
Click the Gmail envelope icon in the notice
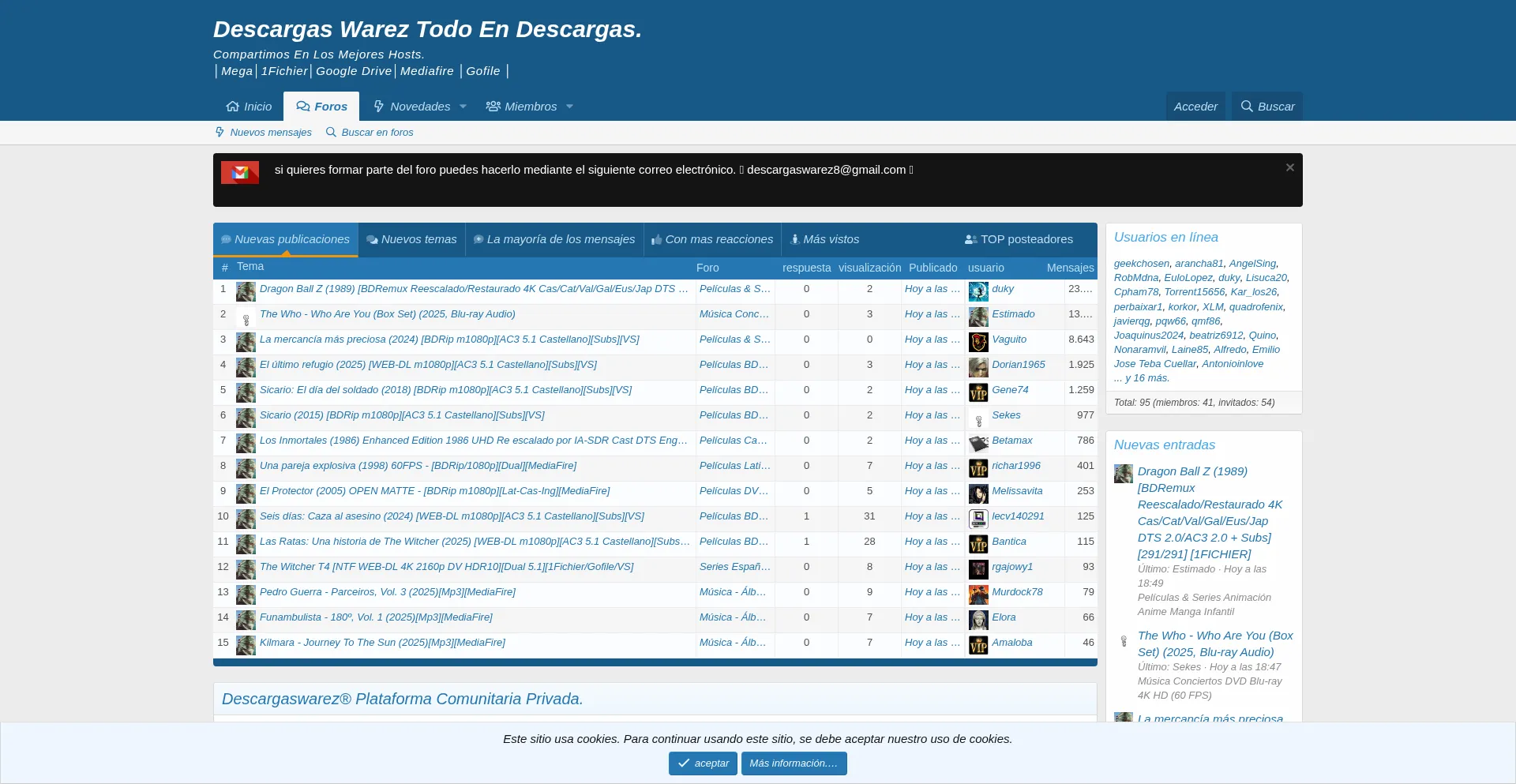tap(240, 172)
